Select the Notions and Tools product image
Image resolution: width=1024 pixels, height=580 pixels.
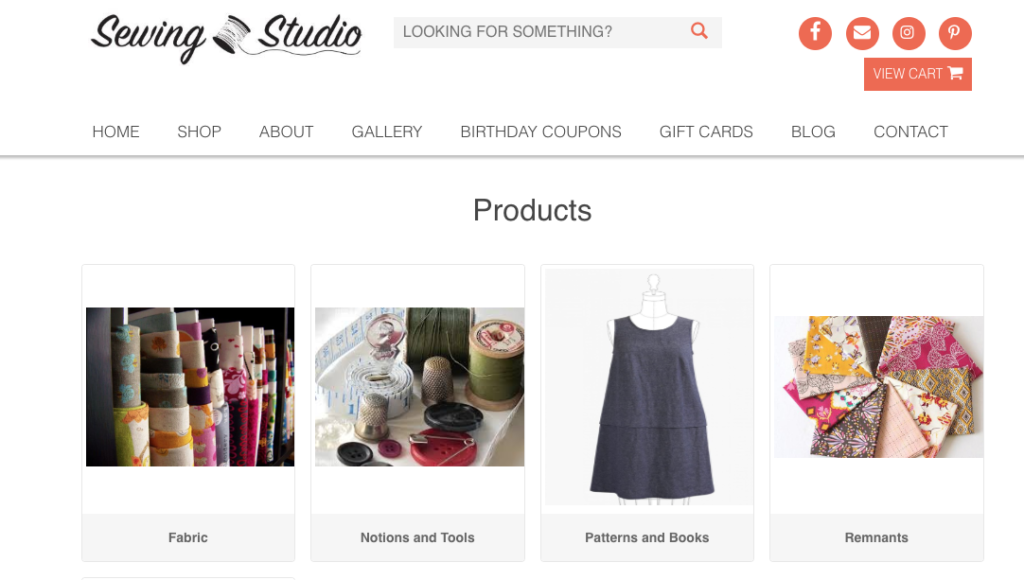coord(419,387)
